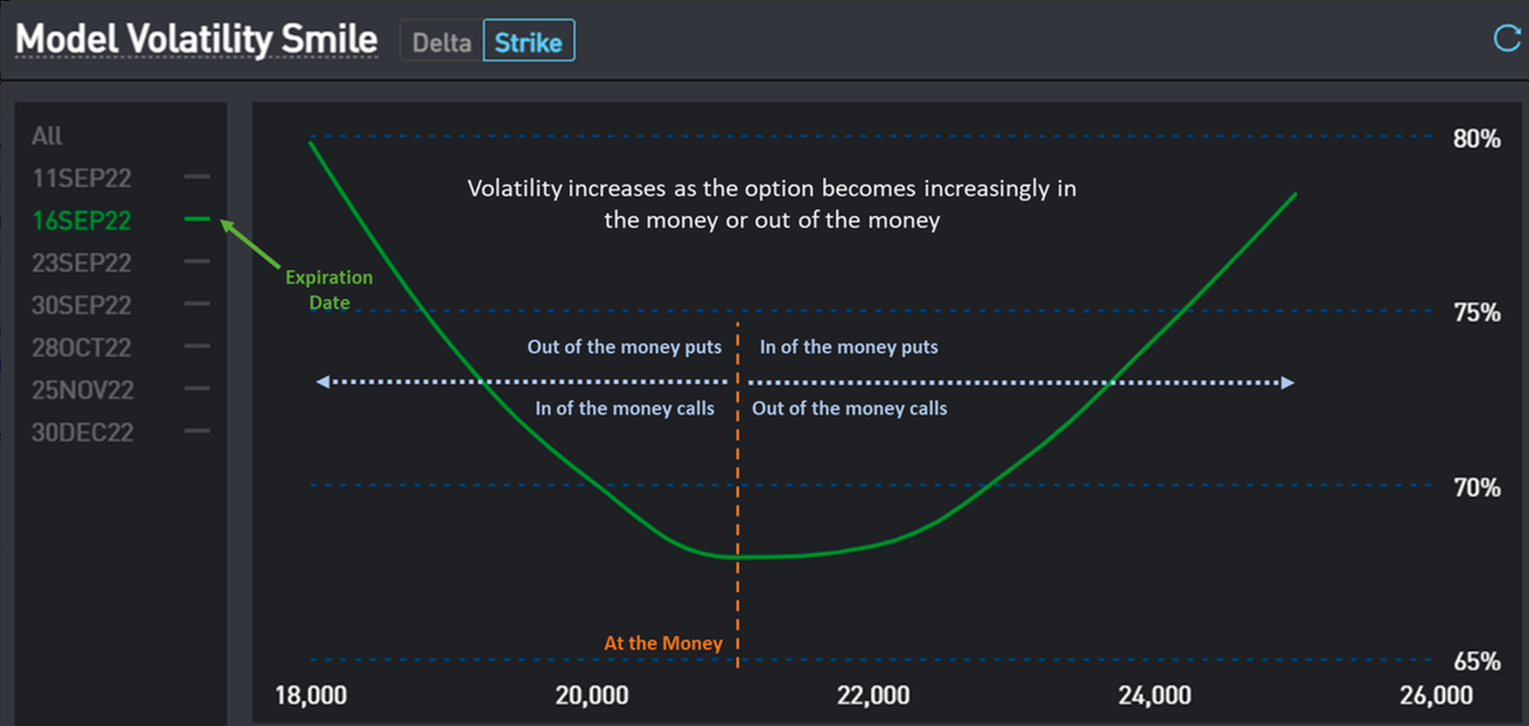The width and height of the screenshot is (1529, 726).
Task: Toggle the 11SEP22 line indicator
Action: tap(198, 177)
